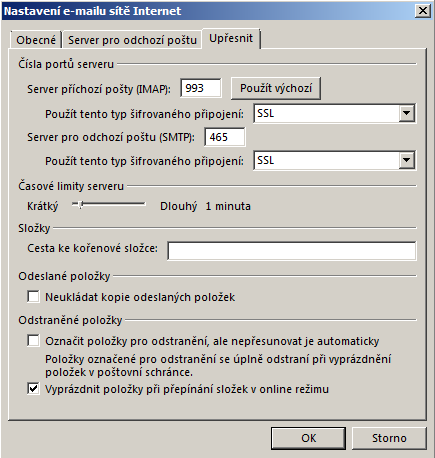Click the SMTP port 465 field

pos(225,137)
